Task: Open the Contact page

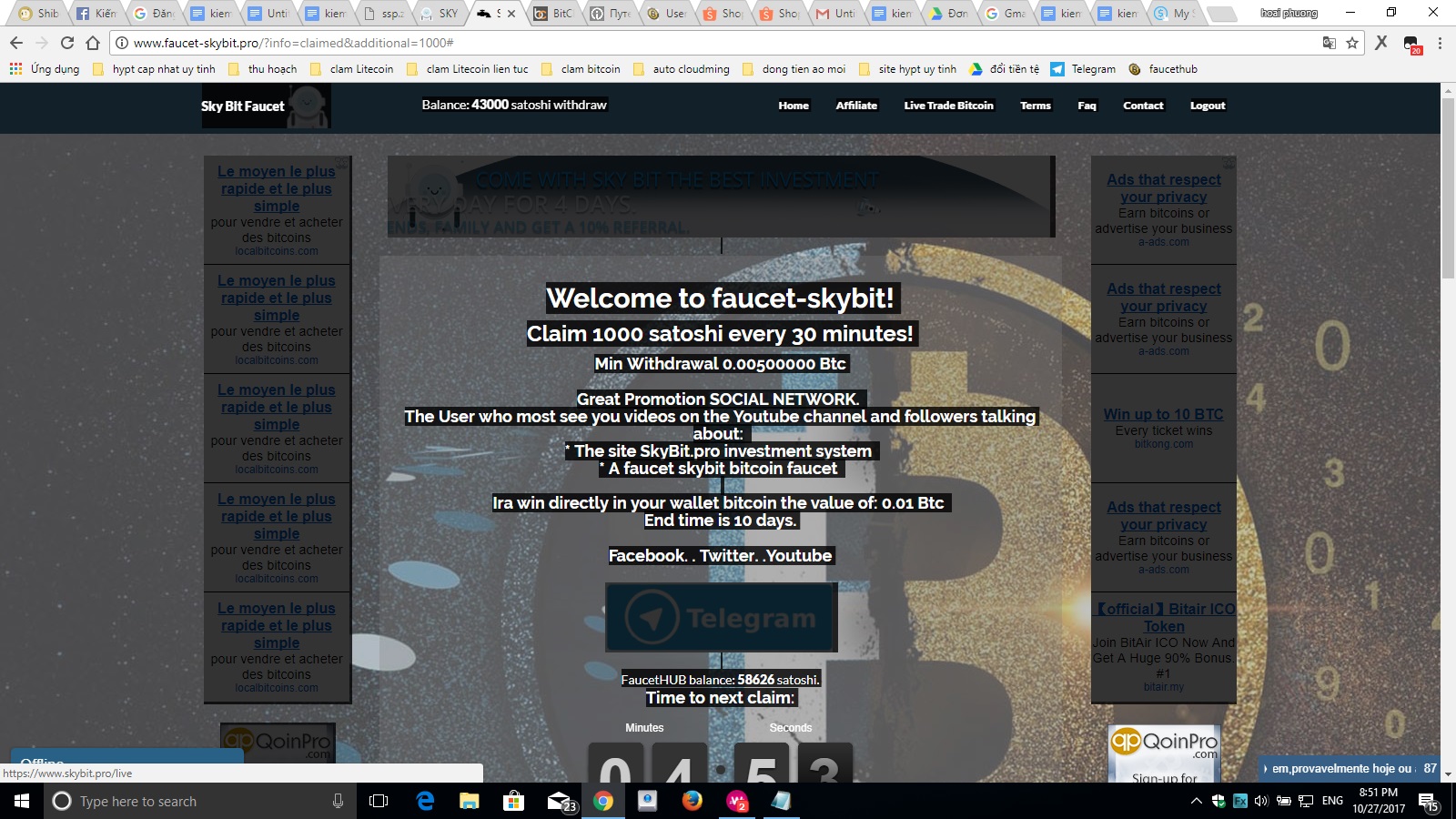Action: tap(1143, 106)
